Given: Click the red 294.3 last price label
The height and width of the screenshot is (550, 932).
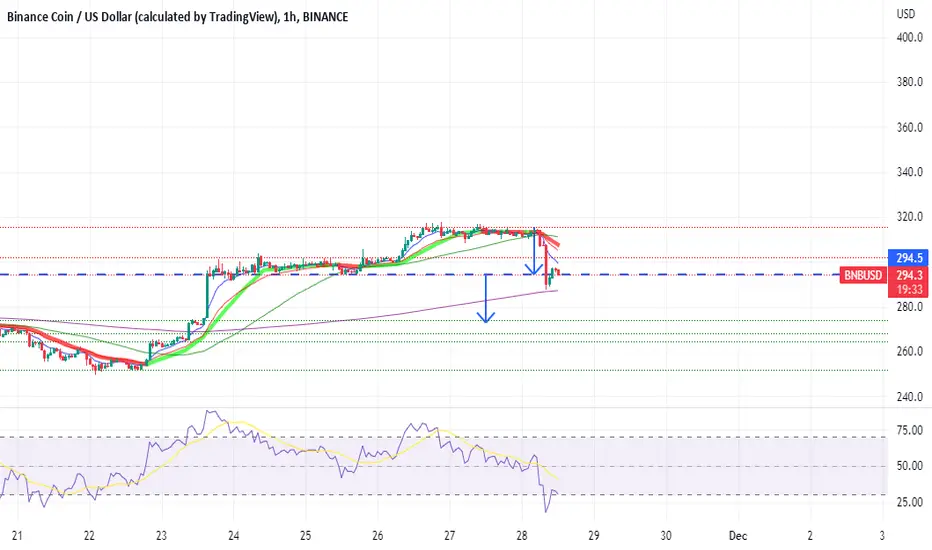Looking at the screenshot, I should (909, 275).
